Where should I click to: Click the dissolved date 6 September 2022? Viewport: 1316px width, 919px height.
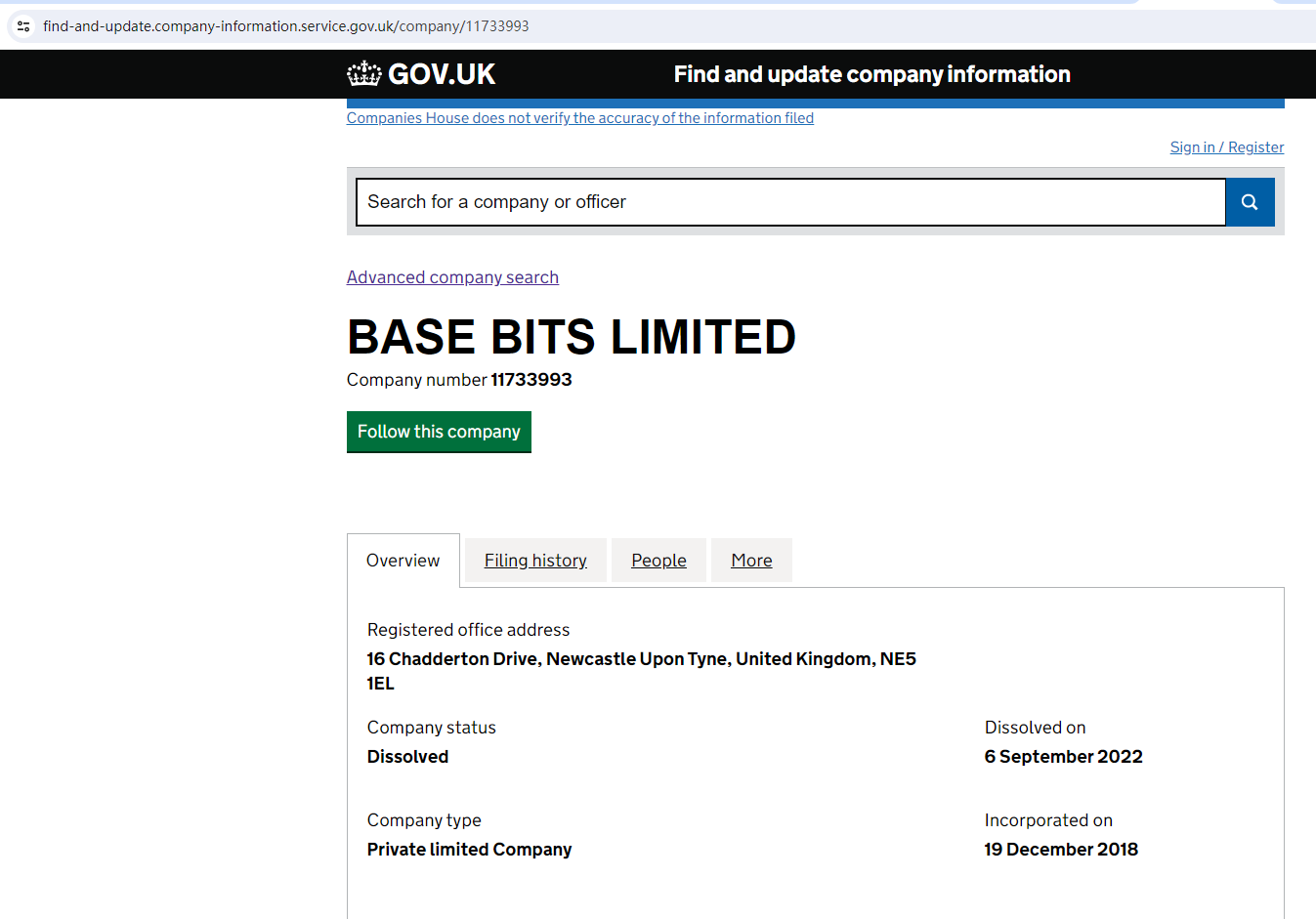pos(1063,757)
